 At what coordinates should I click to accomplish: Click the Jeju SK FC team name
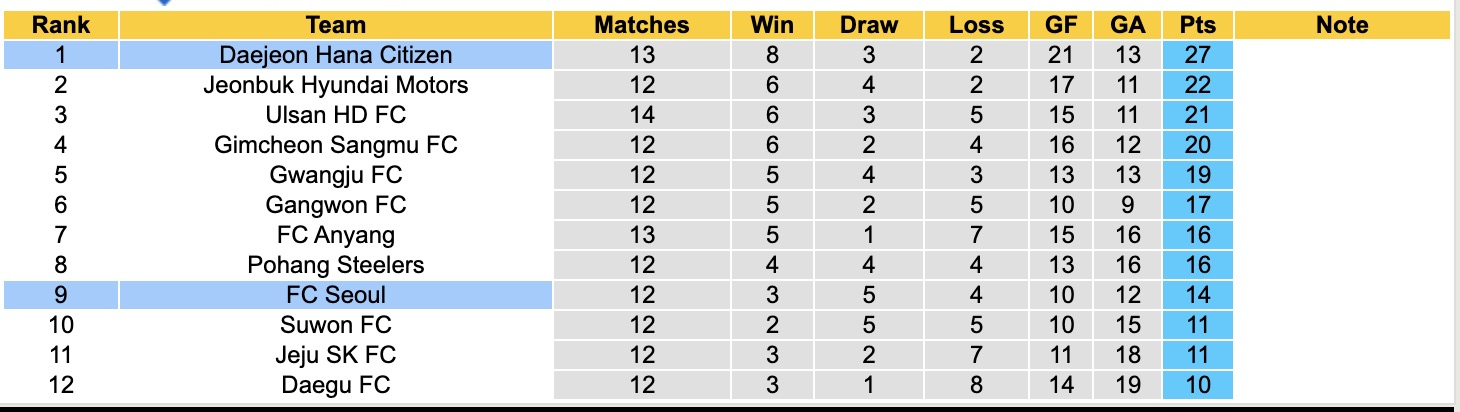[336, 355]
